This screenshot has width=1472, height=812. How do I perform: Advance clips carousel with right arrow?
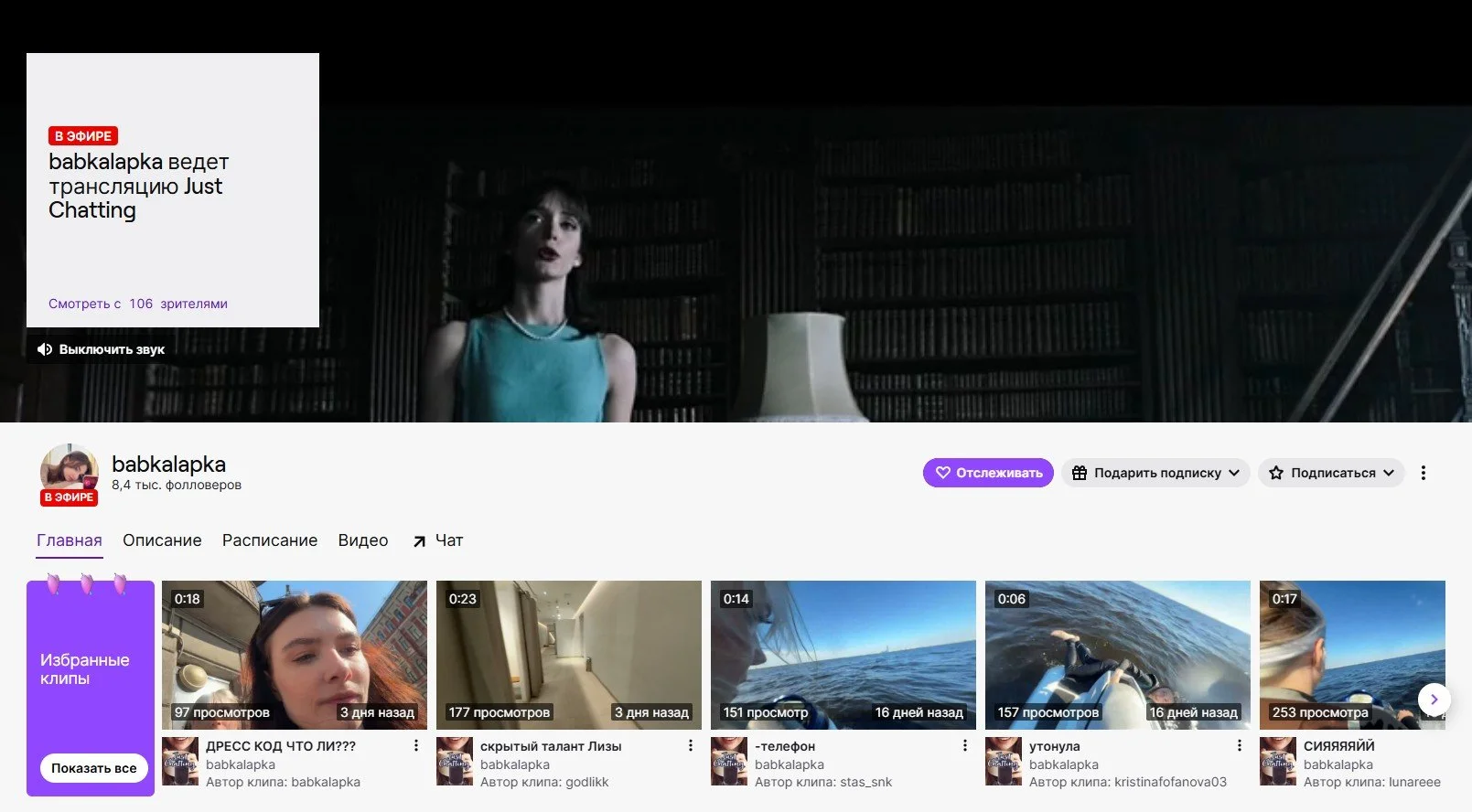pos(1434,700)
